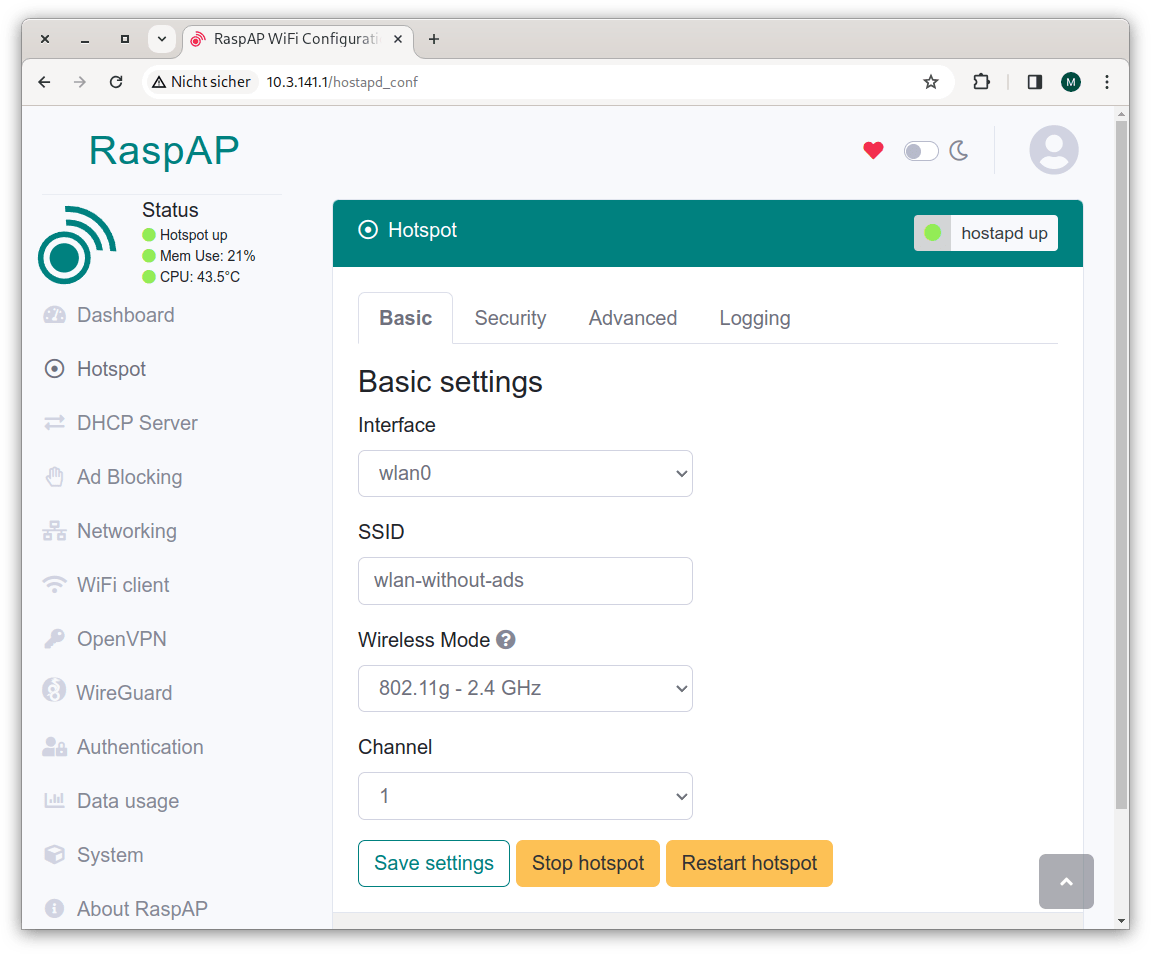This screenshot has height=954, width=1151.
Task: Click the SSID input field
Action: point(525,581)
